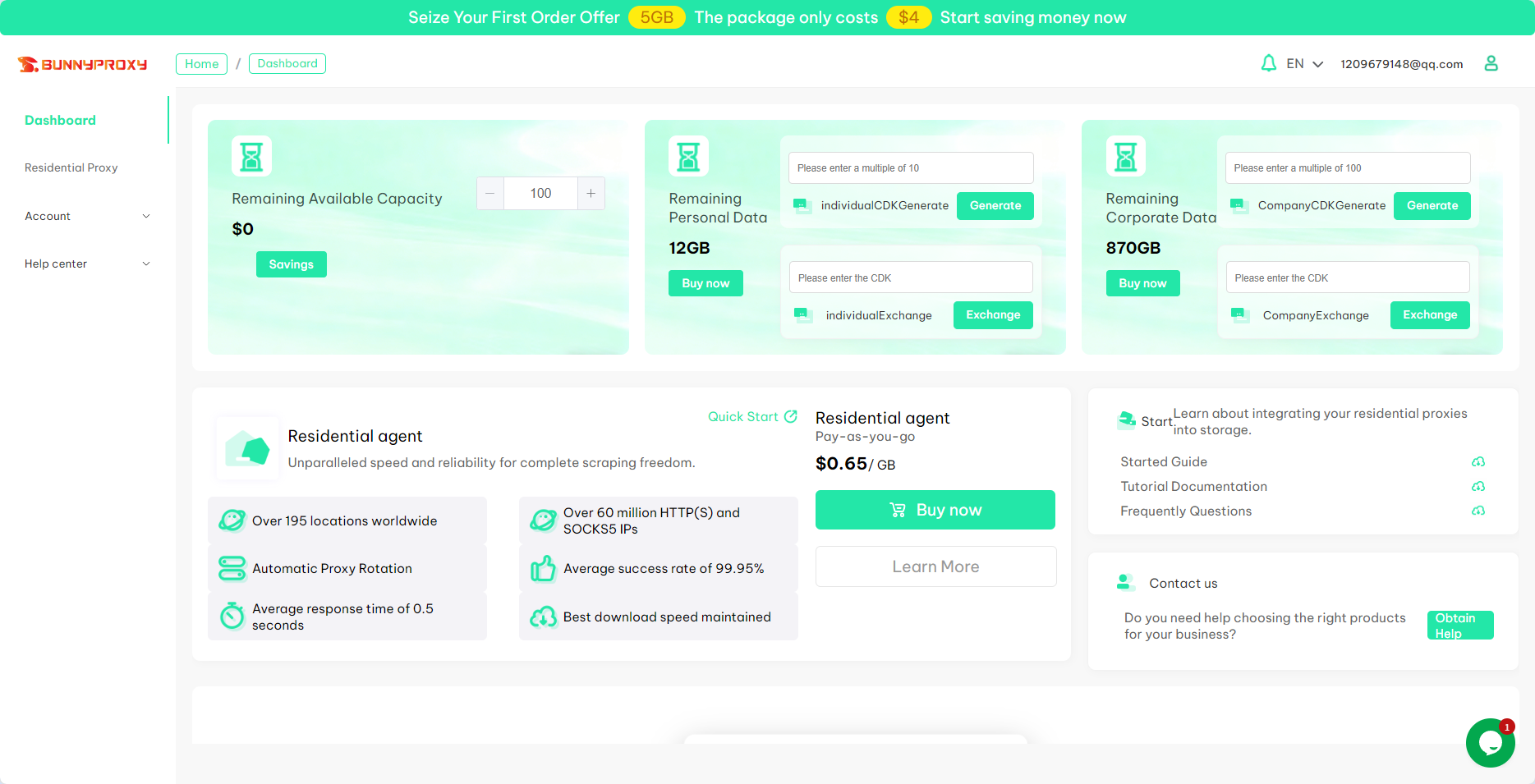Open the user profile icon

pos(1491,64)
